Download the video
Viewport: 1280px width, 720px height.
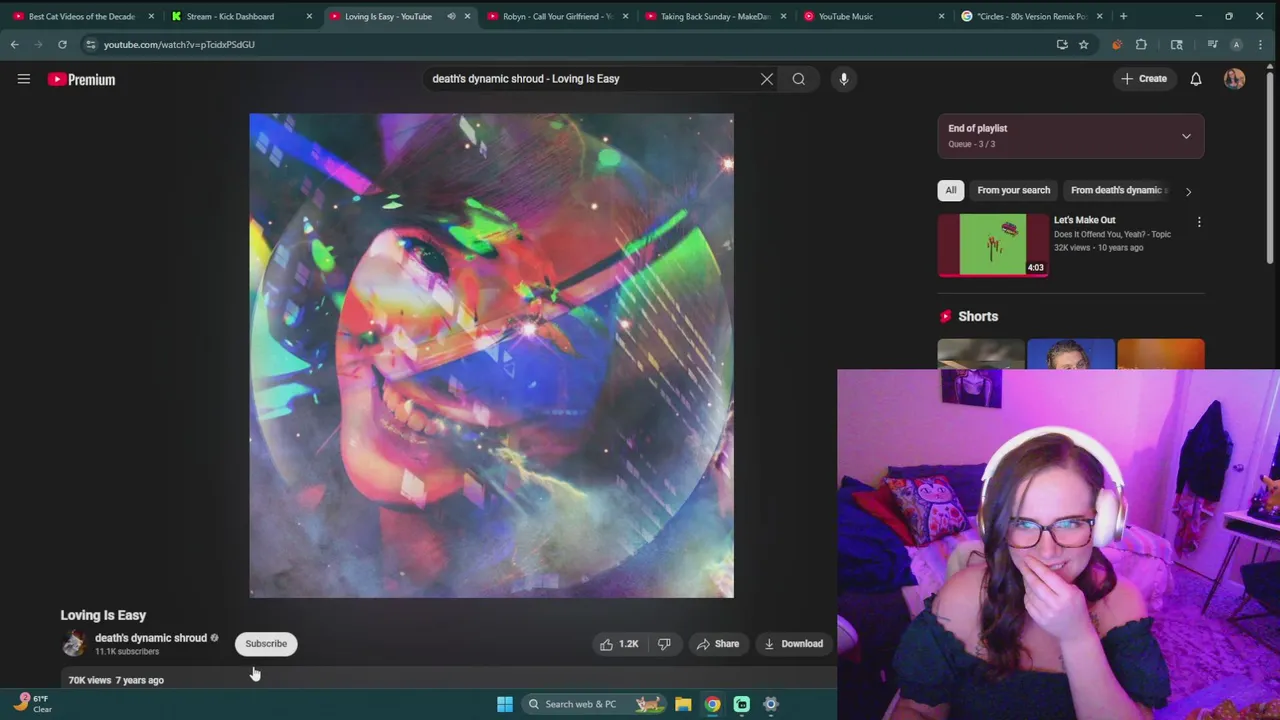794,644
